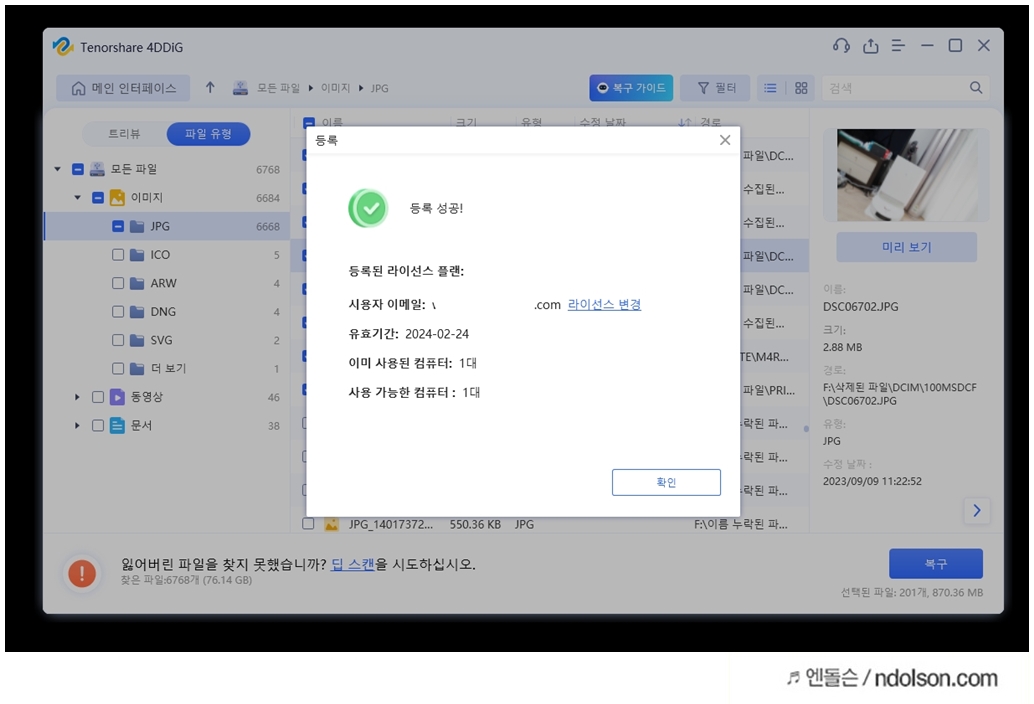
Task: Switch to list view icon
Action: [x=770, y=88]
